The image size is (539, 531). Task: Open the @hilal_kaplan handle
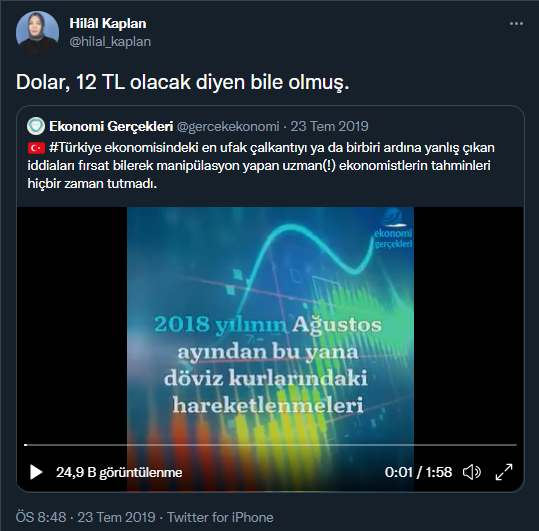[x=110, y=42]
